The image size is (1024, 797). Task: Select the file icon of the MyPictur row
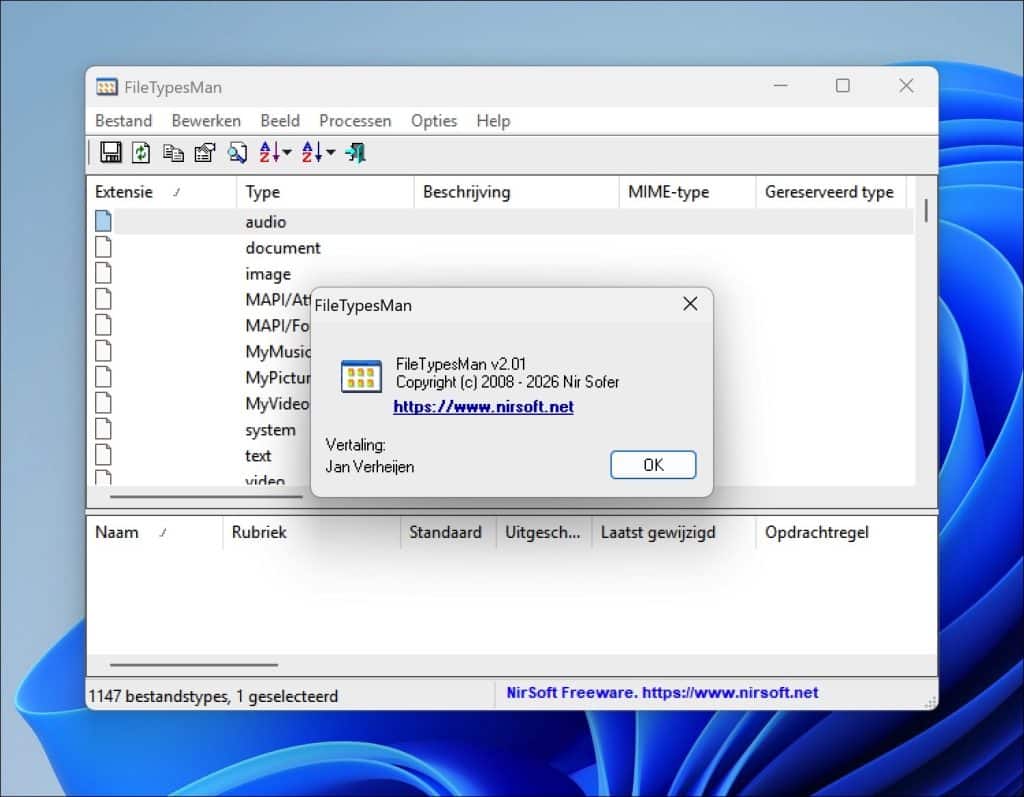(x=103, y=377)
